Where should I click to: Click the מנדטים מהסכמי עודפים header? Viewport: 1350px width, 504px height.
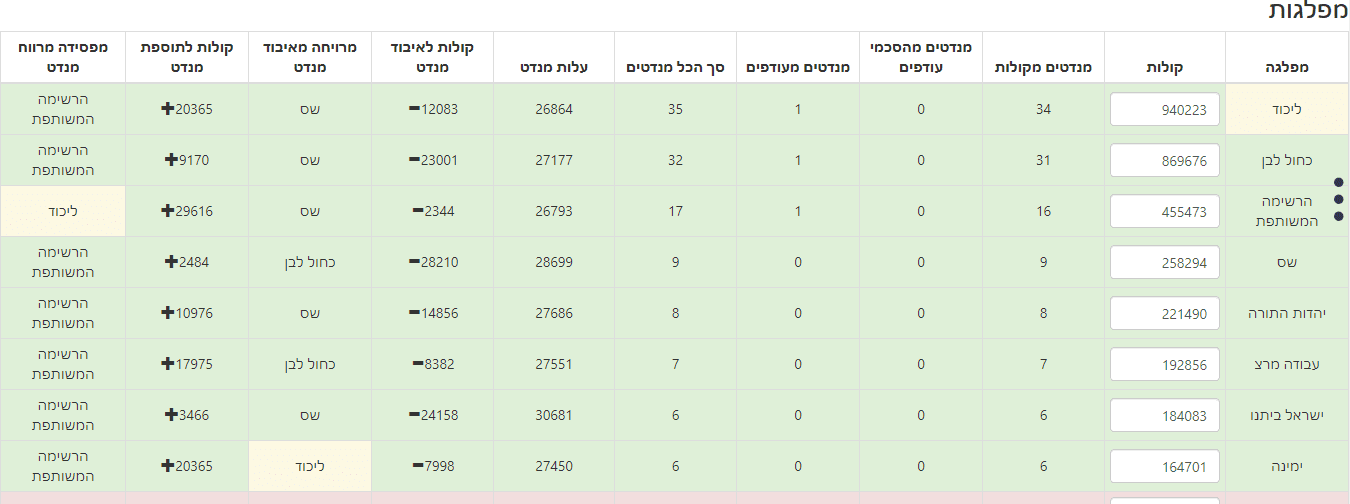921,57
